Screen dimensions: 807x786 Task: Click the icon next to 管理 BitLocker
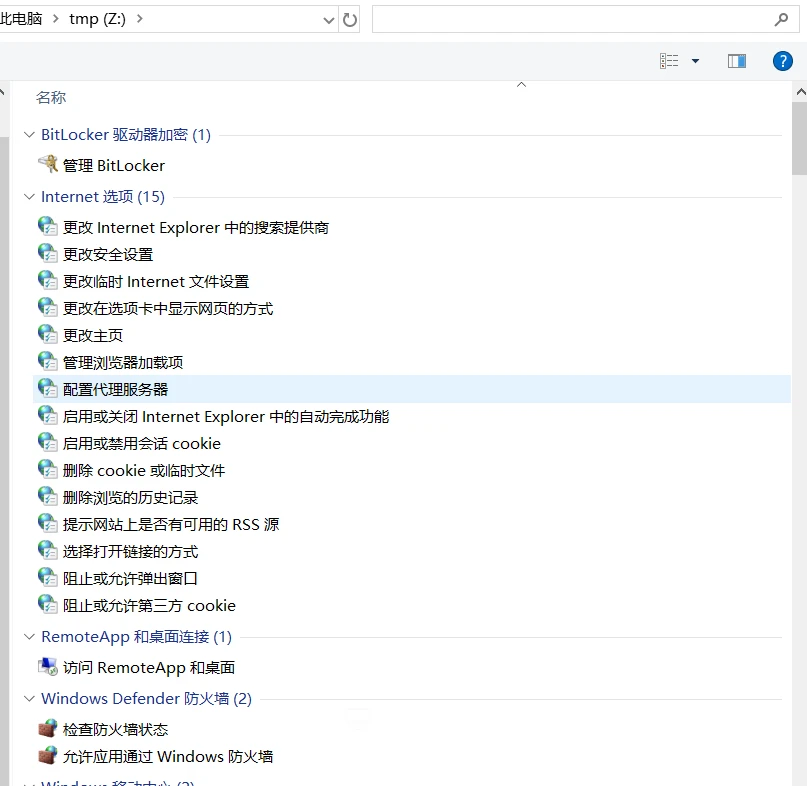point(48,164)
